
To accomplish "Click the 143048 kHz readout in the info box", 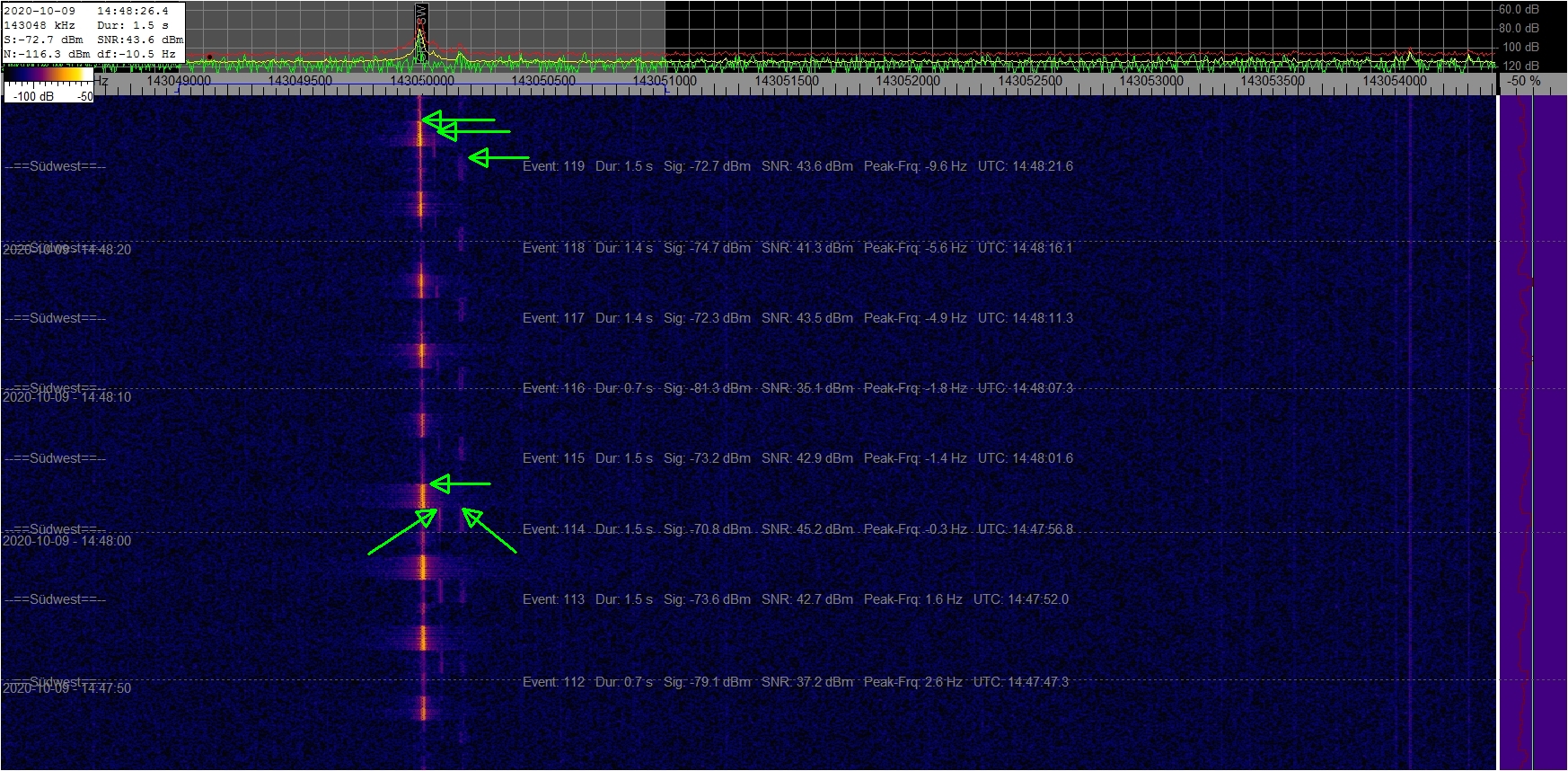I will pos(40,25).
